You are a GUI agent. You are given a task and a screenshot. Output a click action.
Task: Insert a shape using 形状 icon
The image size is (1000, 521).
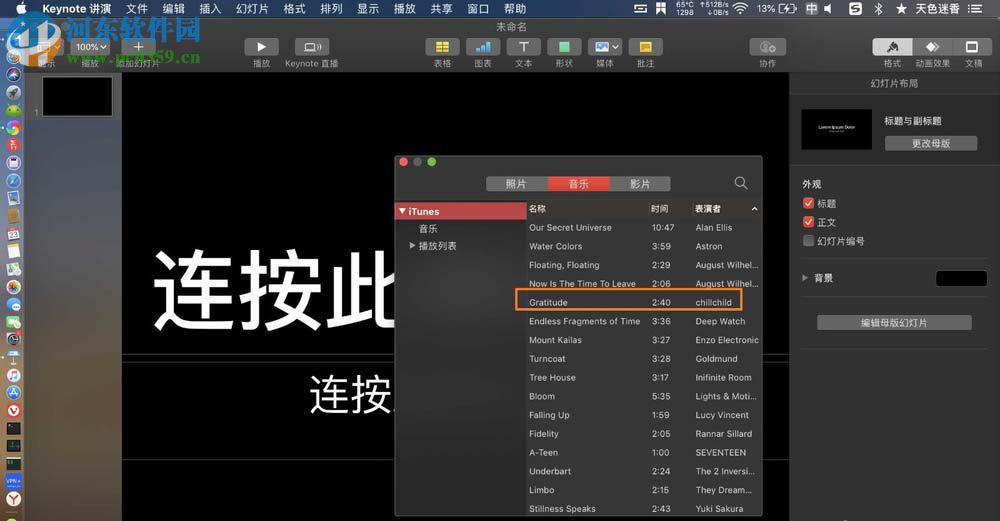coord(564,47)
